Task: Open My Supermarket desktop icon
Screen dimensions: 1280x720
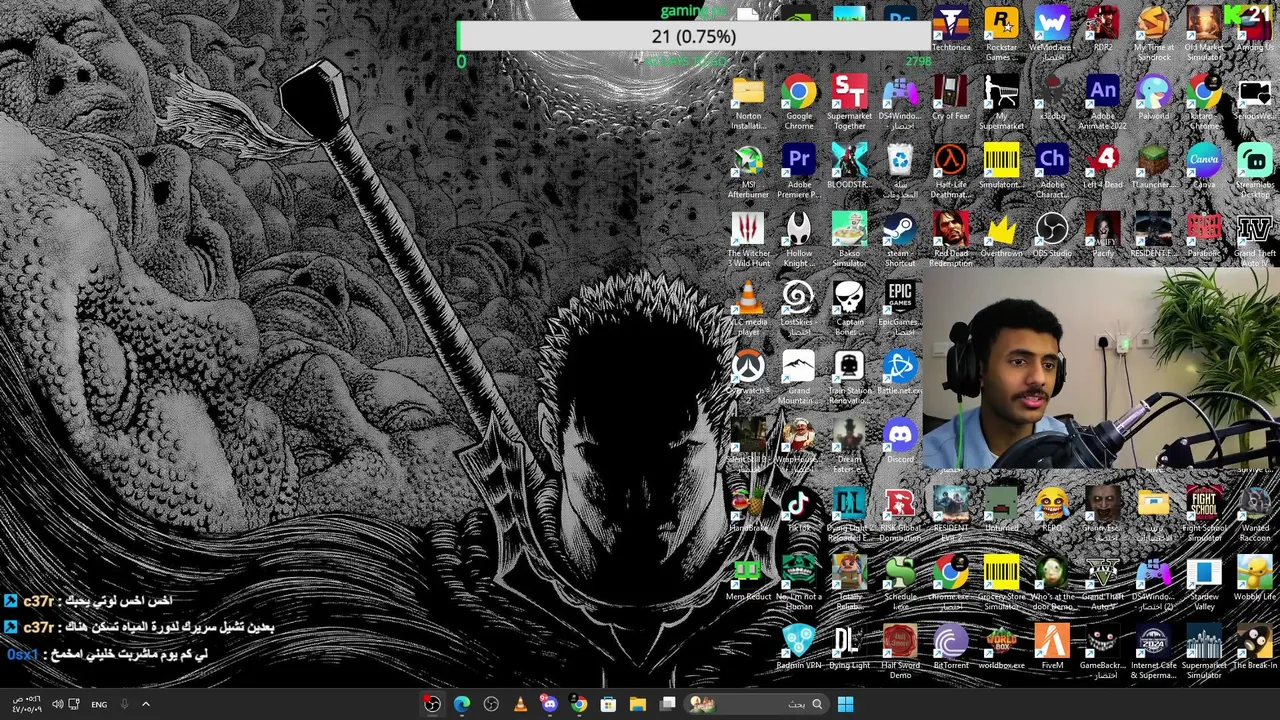Action: [1001, 103]
